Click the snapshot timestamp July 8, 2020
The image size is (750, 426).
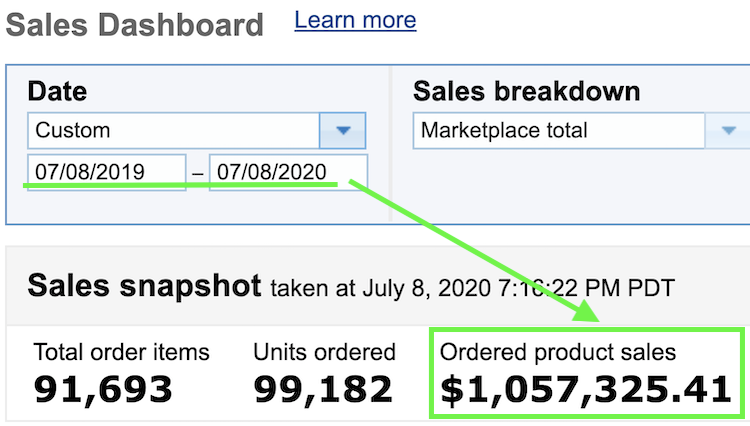click(427, 288)
